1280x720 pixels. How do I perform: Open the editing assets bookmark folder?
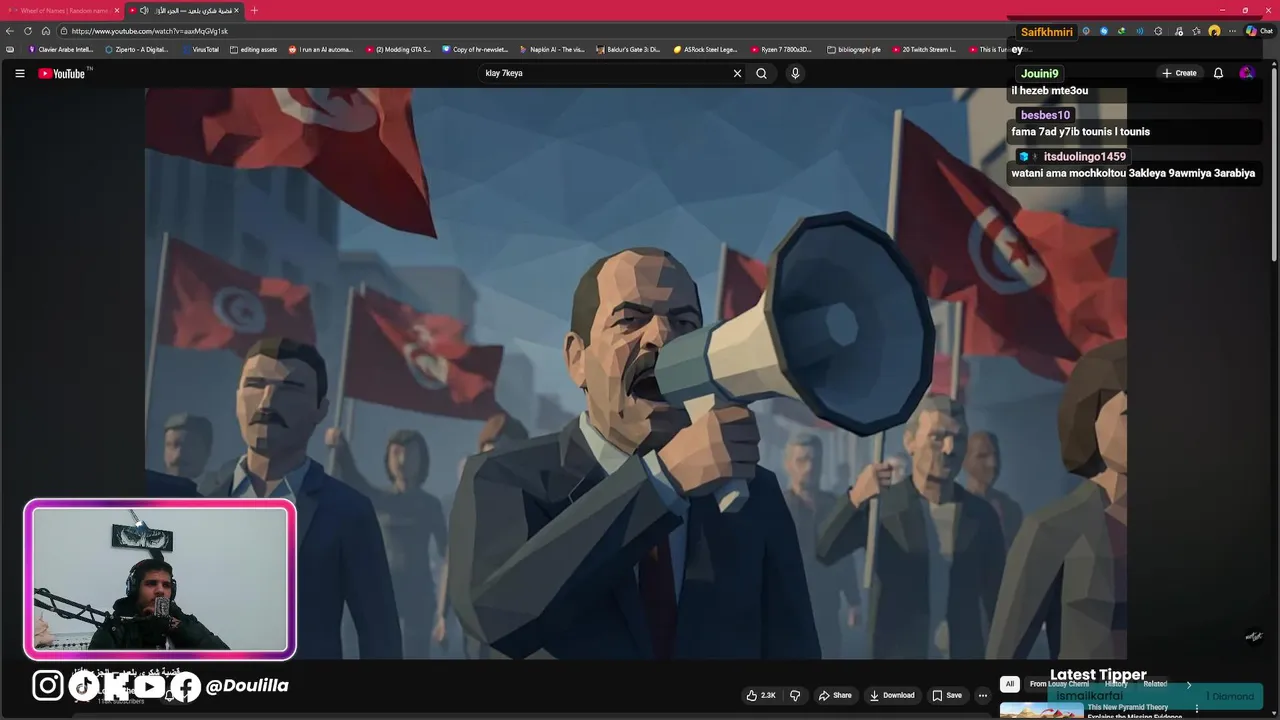254,49
